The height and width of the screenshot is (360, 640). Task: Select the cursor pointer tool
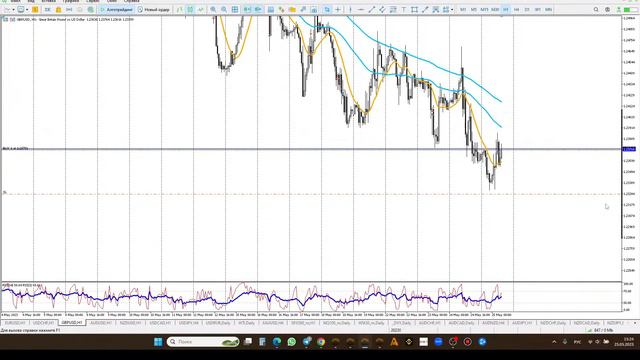[327, 9]
